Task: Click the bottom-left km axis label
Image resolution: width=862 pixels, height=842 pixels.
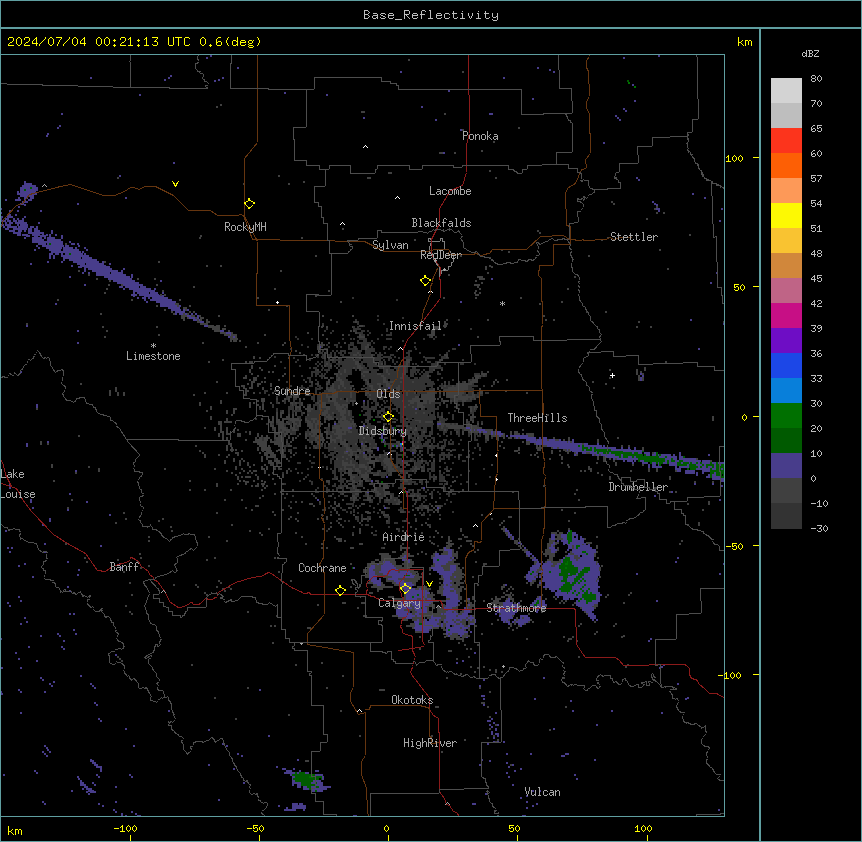Action: (15, 830)
